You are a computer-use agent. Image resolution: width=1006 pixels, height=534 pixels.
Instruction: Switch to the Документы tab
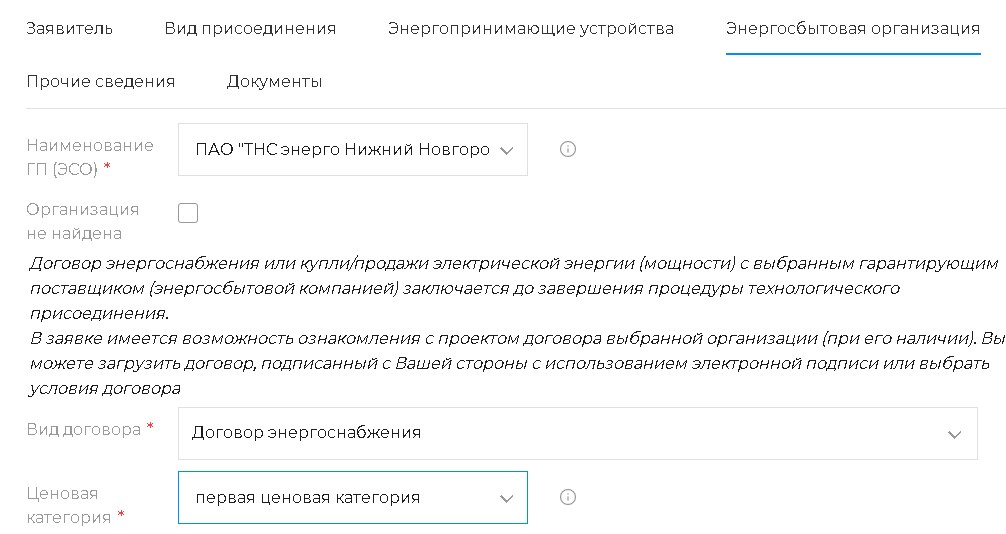[274, 82]
